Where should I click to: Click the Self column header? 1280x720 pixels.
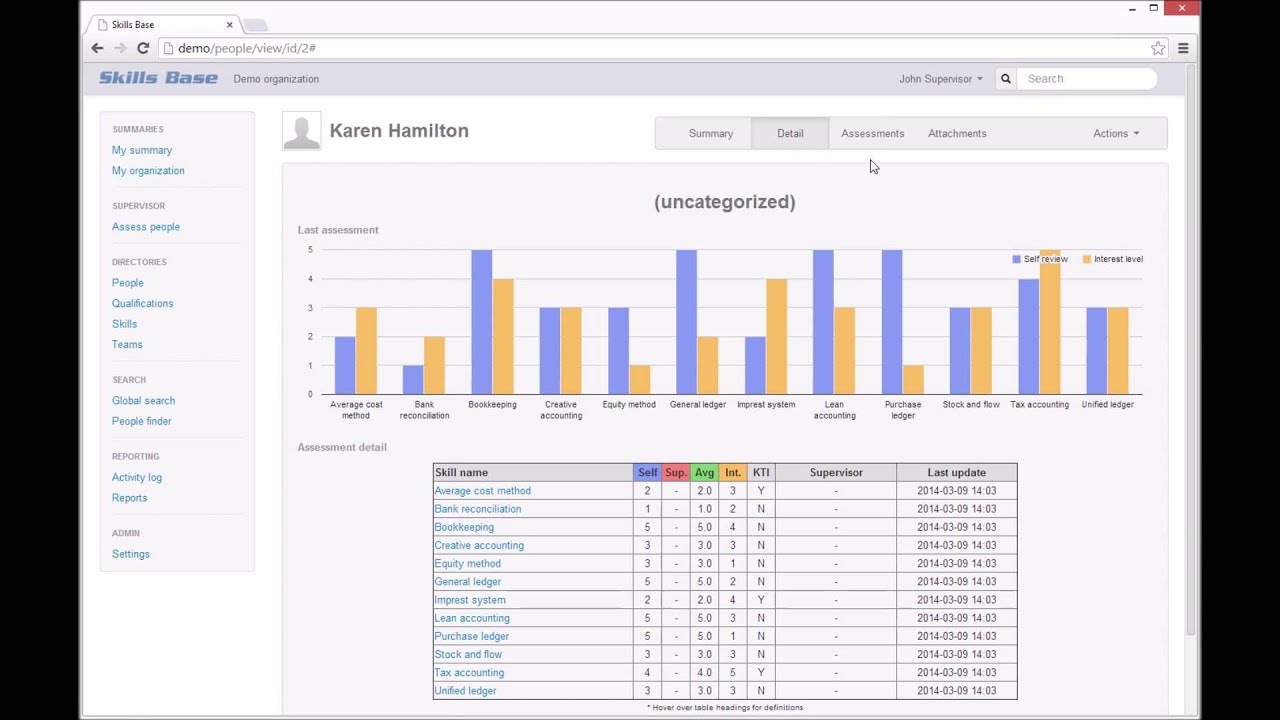pos(647,473)
